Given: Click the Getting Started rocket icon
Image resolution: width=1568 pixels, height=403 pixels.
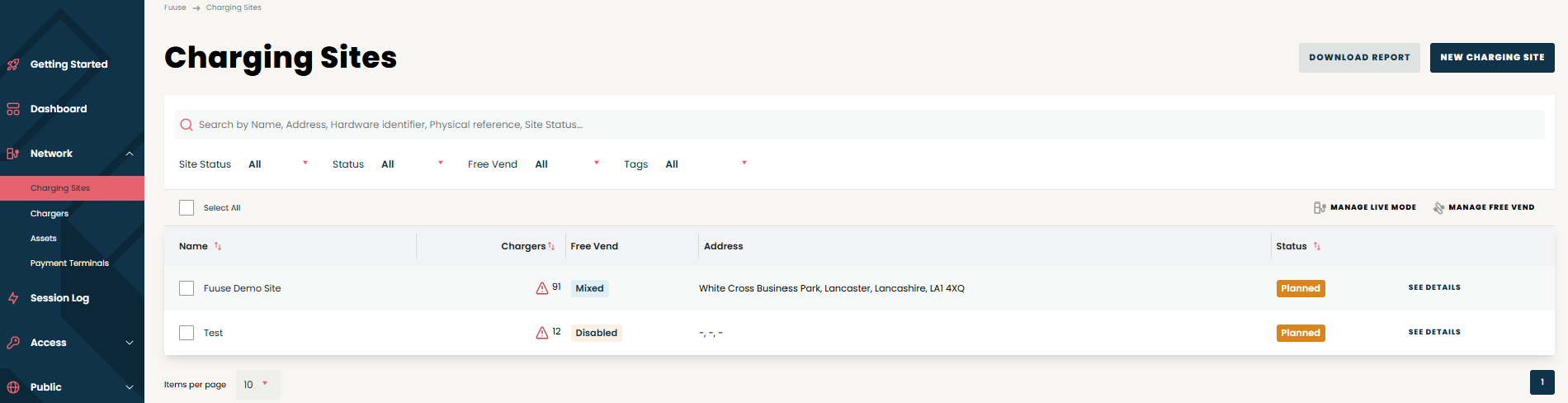Looking at the screenshot, I should pos(13,64).
